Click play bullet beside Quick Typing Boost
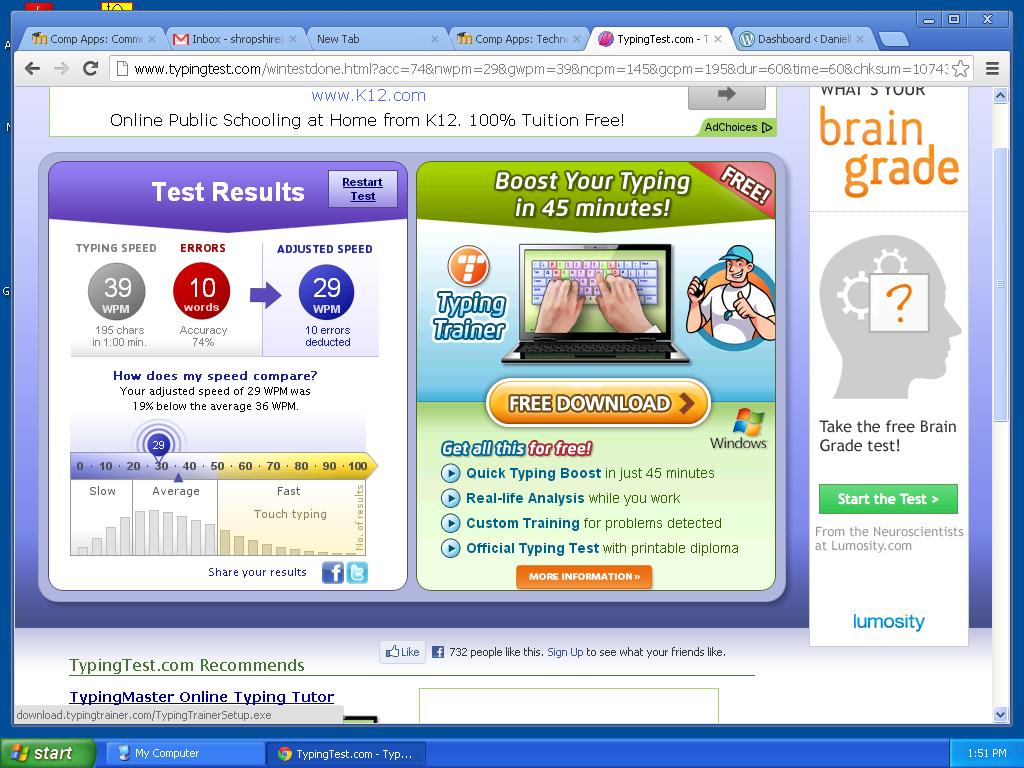 pos(450,473)
